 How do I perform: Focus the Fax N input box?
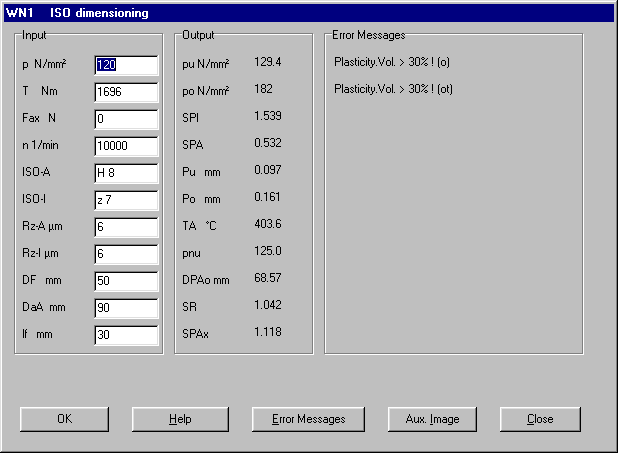[126, 119]
